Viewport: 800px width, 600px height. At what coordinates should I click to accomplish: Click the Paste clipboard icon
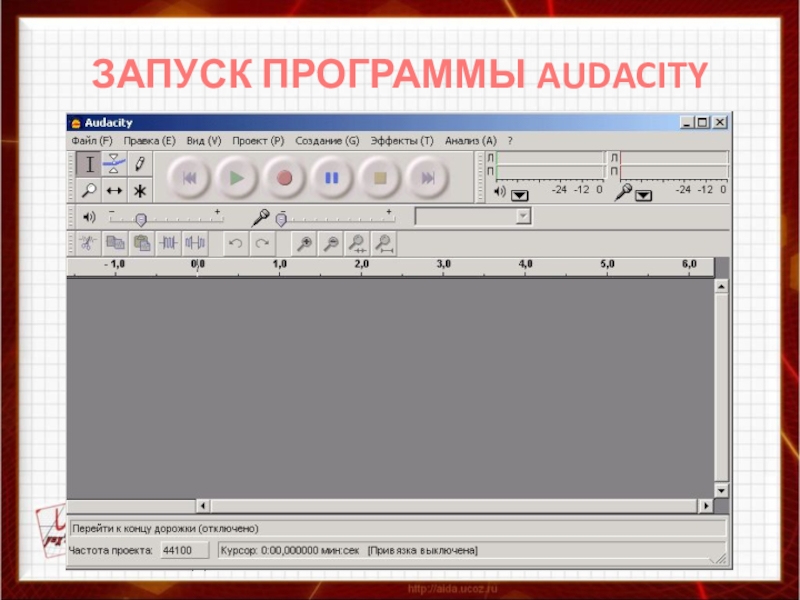(x=141, y=243)
